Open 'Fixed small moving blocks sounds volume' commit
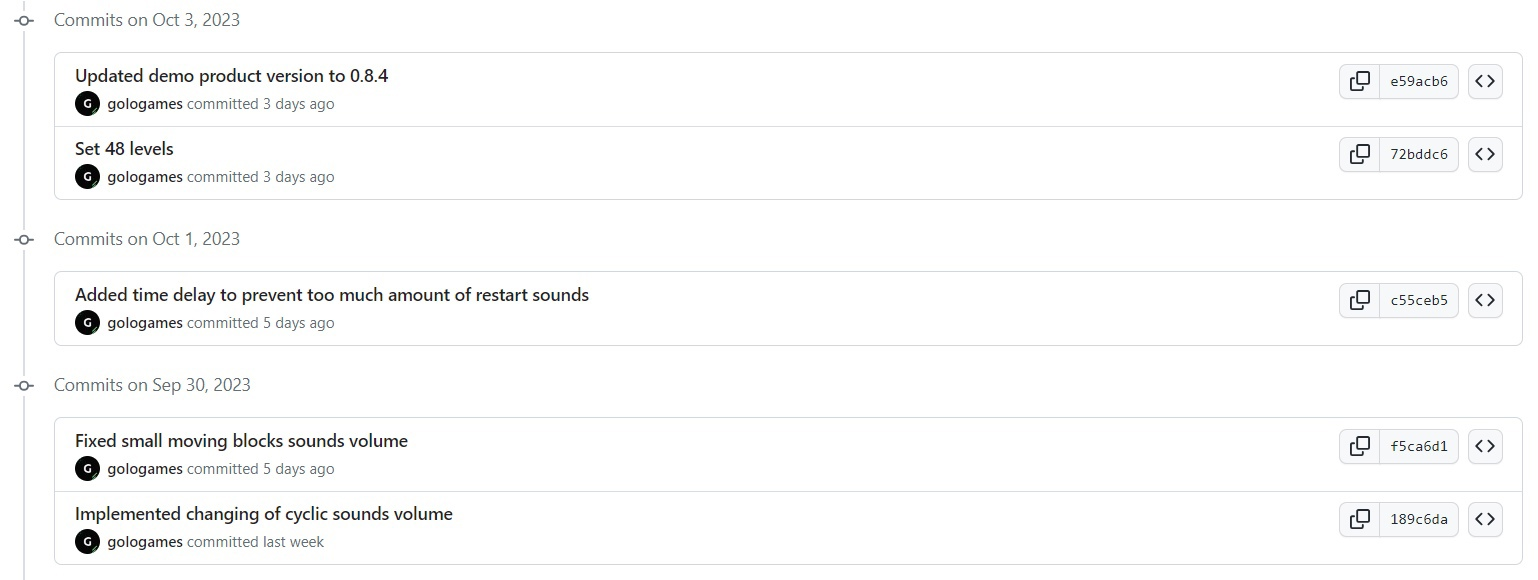The width and height of the screenshot is (1538, 580). click(x=241, y=441)
